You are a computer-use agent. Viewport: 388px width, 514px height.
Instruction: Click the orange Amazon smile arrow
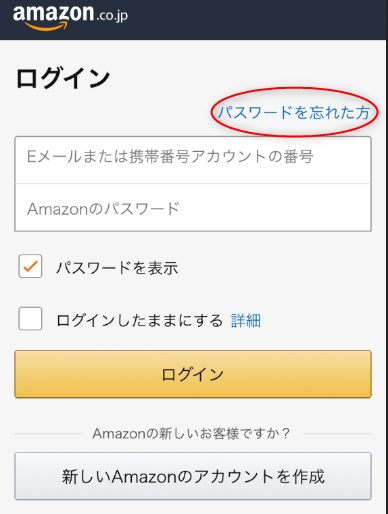tap(45, 27)
